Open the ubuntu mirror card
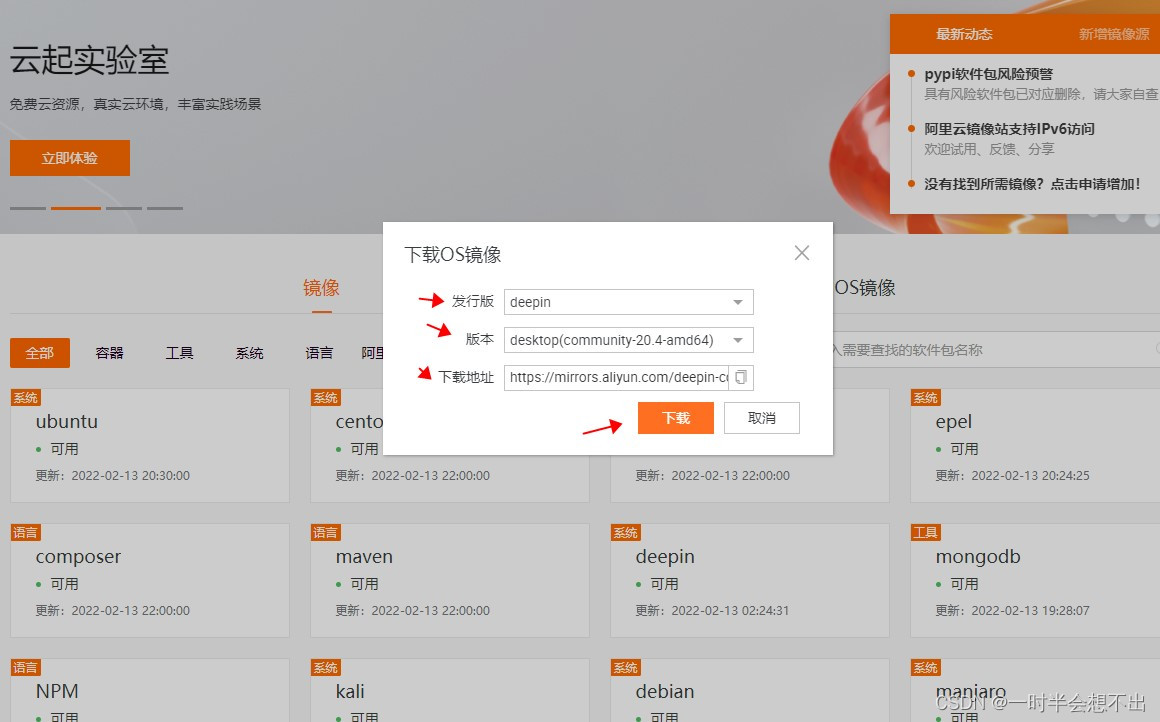 tap(149, 445)
